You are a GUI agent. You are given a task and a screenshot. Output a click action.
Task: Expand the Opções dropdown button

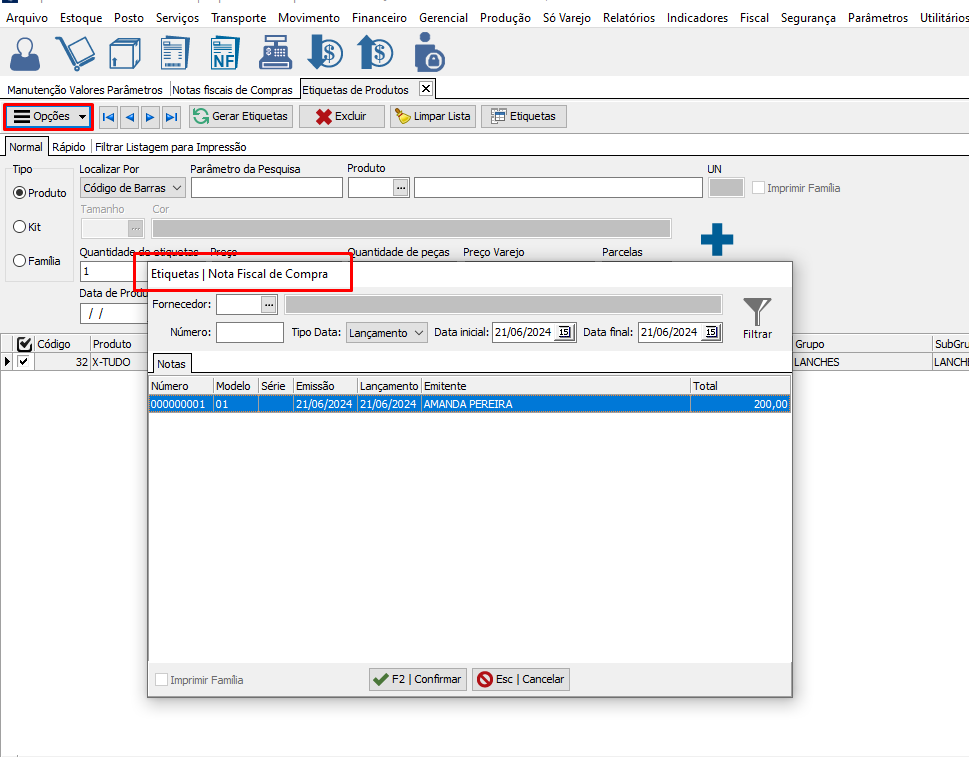pyautogui.click(x=49, y=117)
